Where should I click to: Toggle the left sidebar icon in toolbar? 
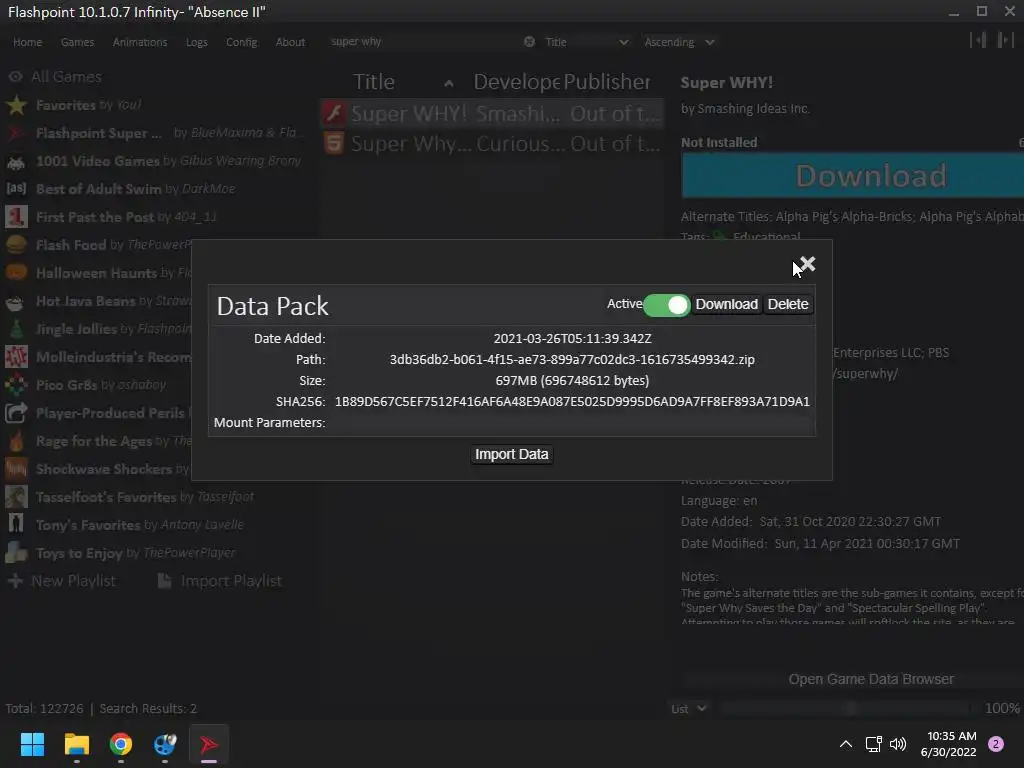tap(978, 40)
